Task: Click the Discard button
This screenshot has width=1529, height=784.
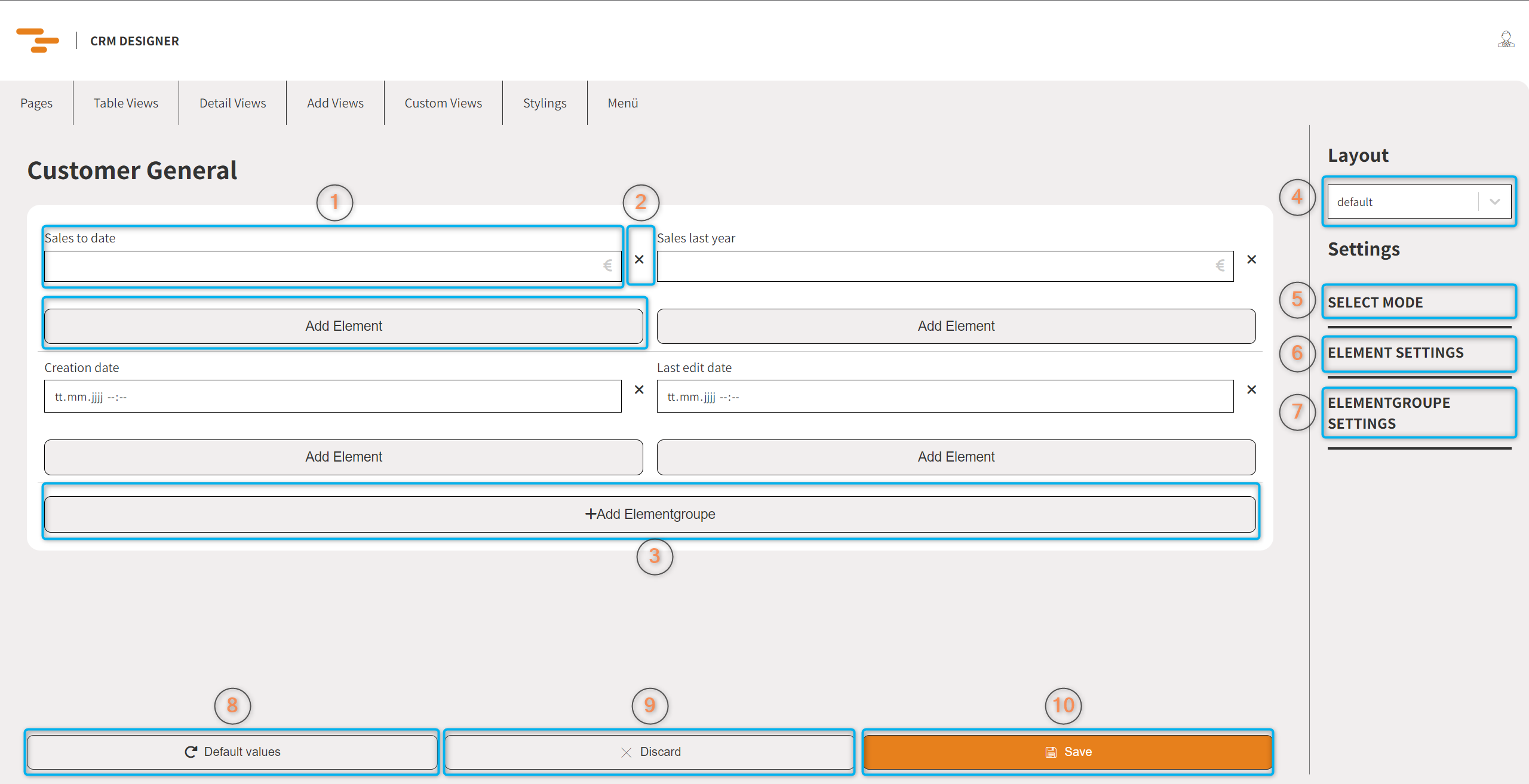Action: 649,752
